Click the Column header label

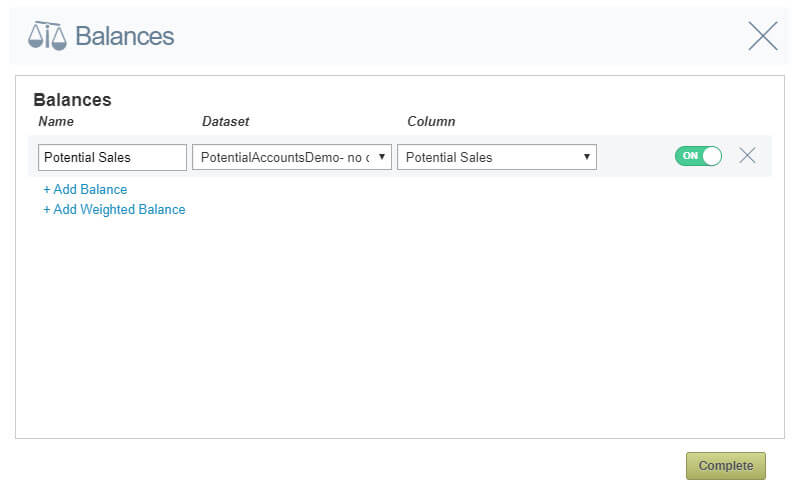click(431, 122)
